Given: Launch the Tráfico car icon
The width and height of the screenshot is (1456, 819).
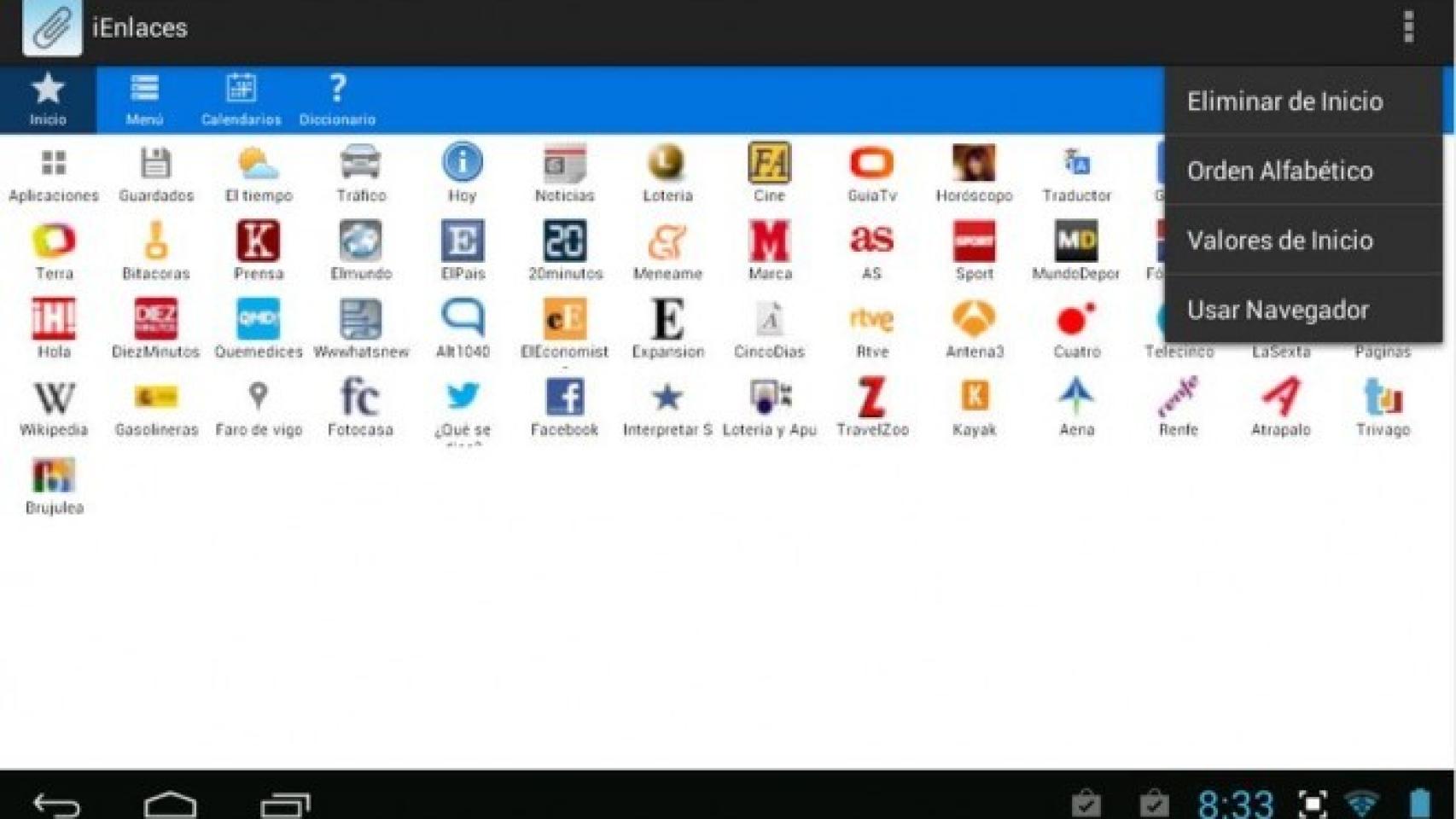Looking at the screenshot, I should tap(361, 164).
